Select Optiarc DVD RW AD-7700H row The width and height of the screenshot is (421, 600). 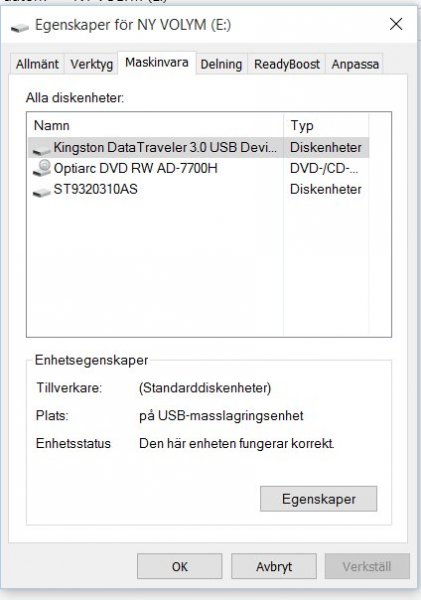198,168
